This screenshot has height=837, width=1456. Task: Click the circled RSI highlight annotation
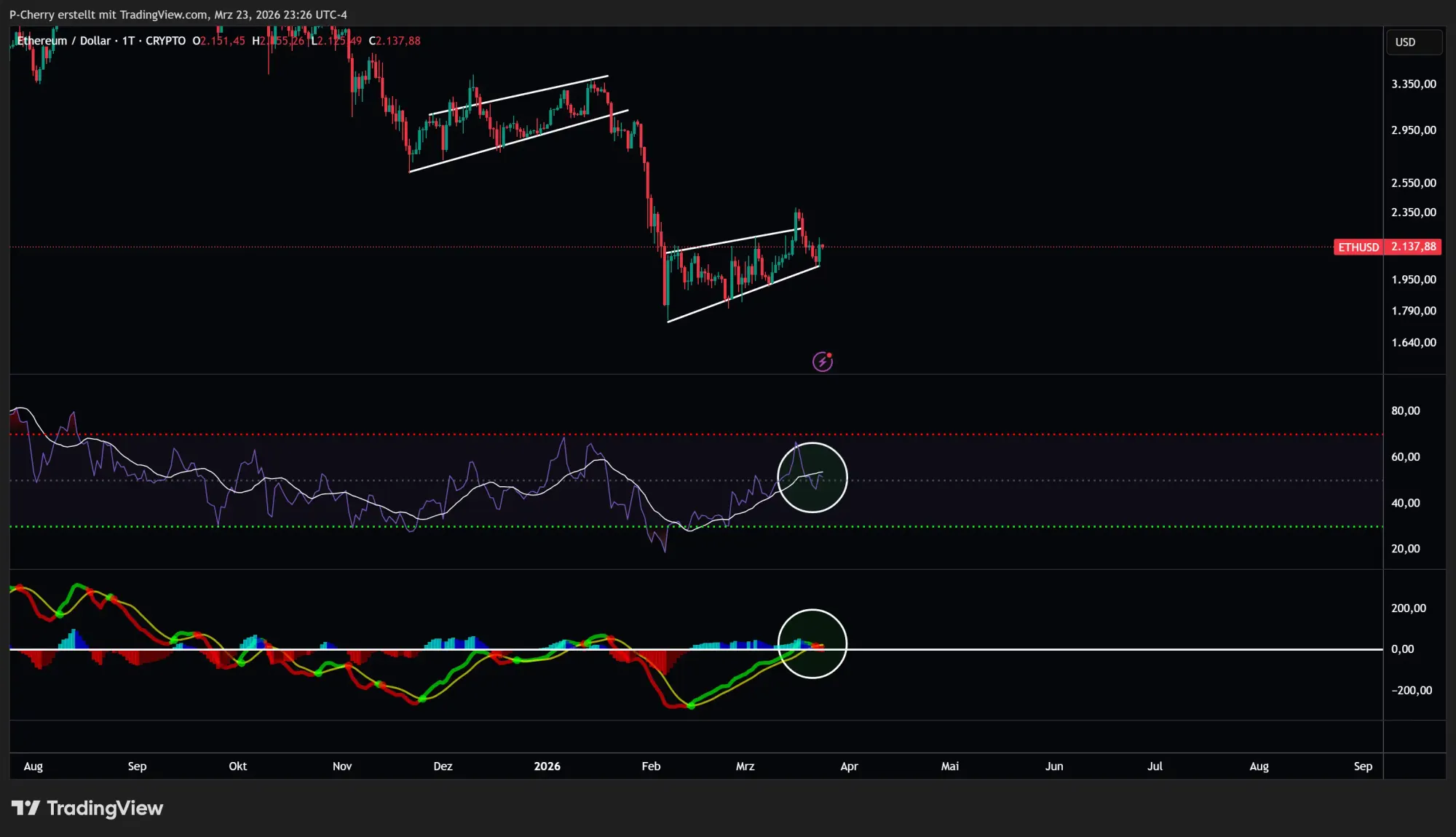pyautogui.click(x=813, y=477)
